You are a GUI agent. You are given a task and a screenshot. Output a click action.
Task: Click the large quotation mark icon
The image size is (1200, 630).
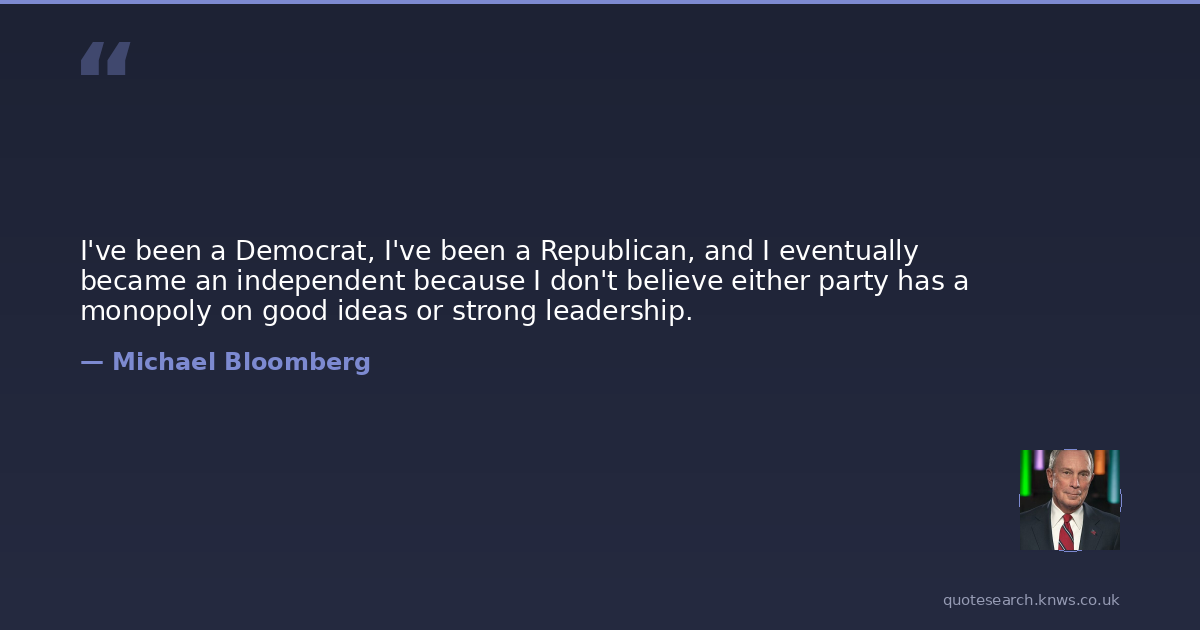click(x=105, y=58)
